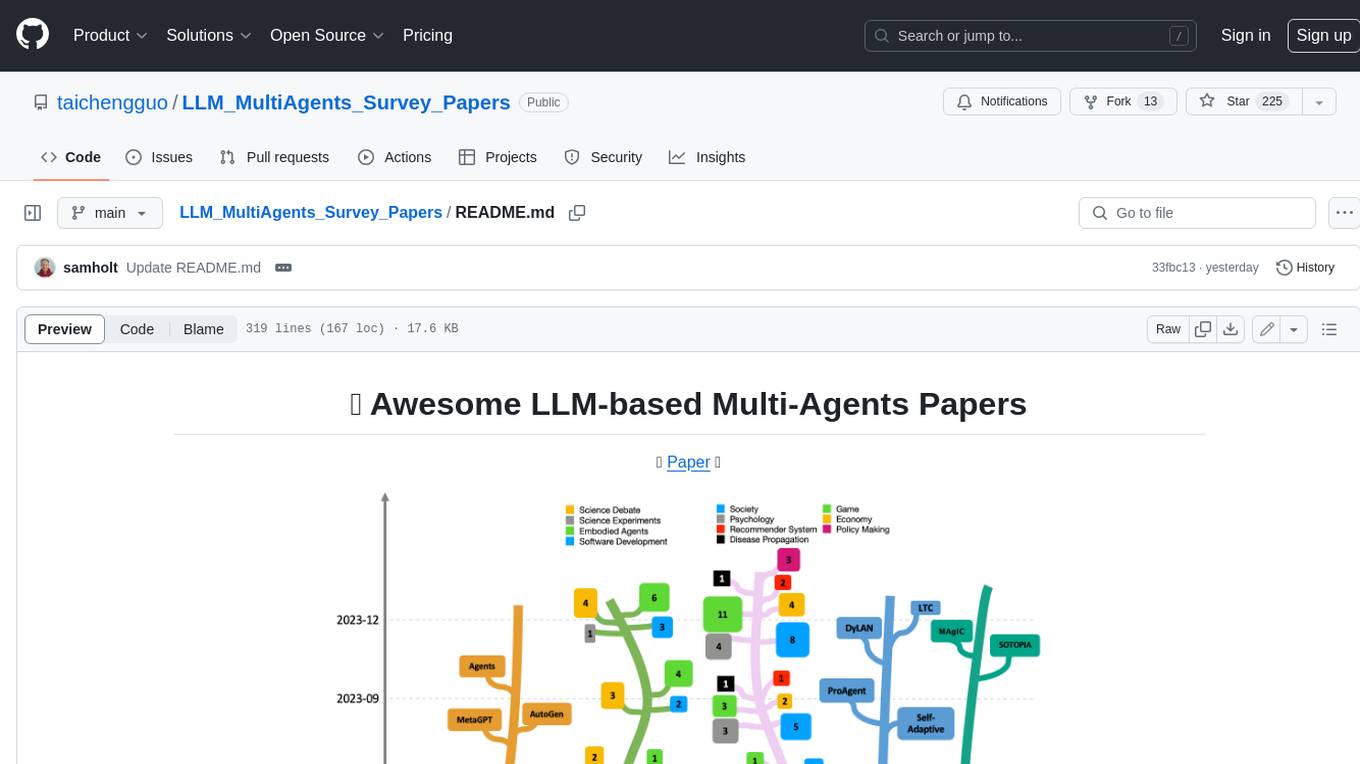Select the Code view toggle
This screenshot has width=1360, height=764.
(x=137, y=329)
